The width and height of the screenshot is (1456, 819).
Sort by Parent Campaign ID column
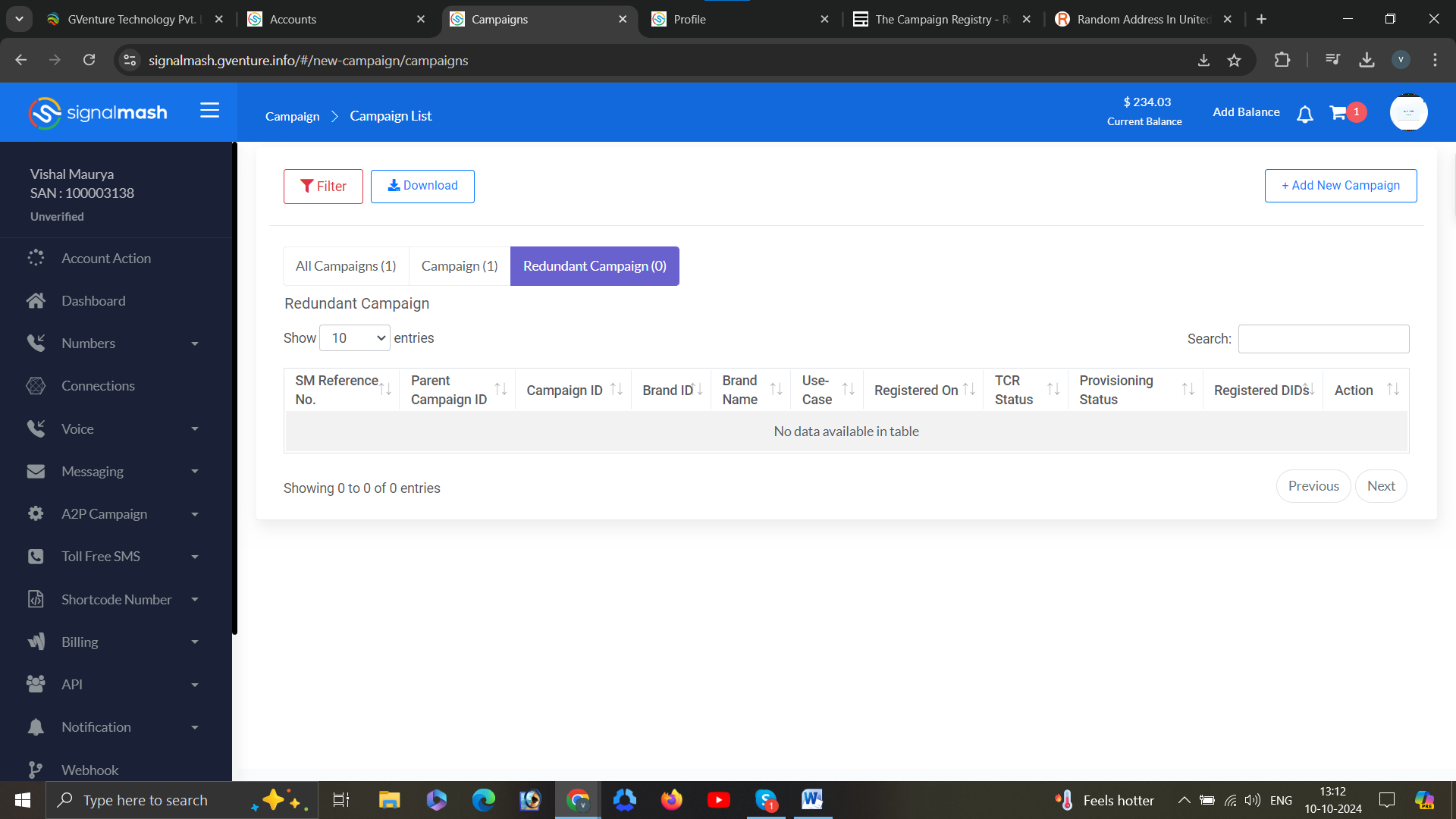457,390
